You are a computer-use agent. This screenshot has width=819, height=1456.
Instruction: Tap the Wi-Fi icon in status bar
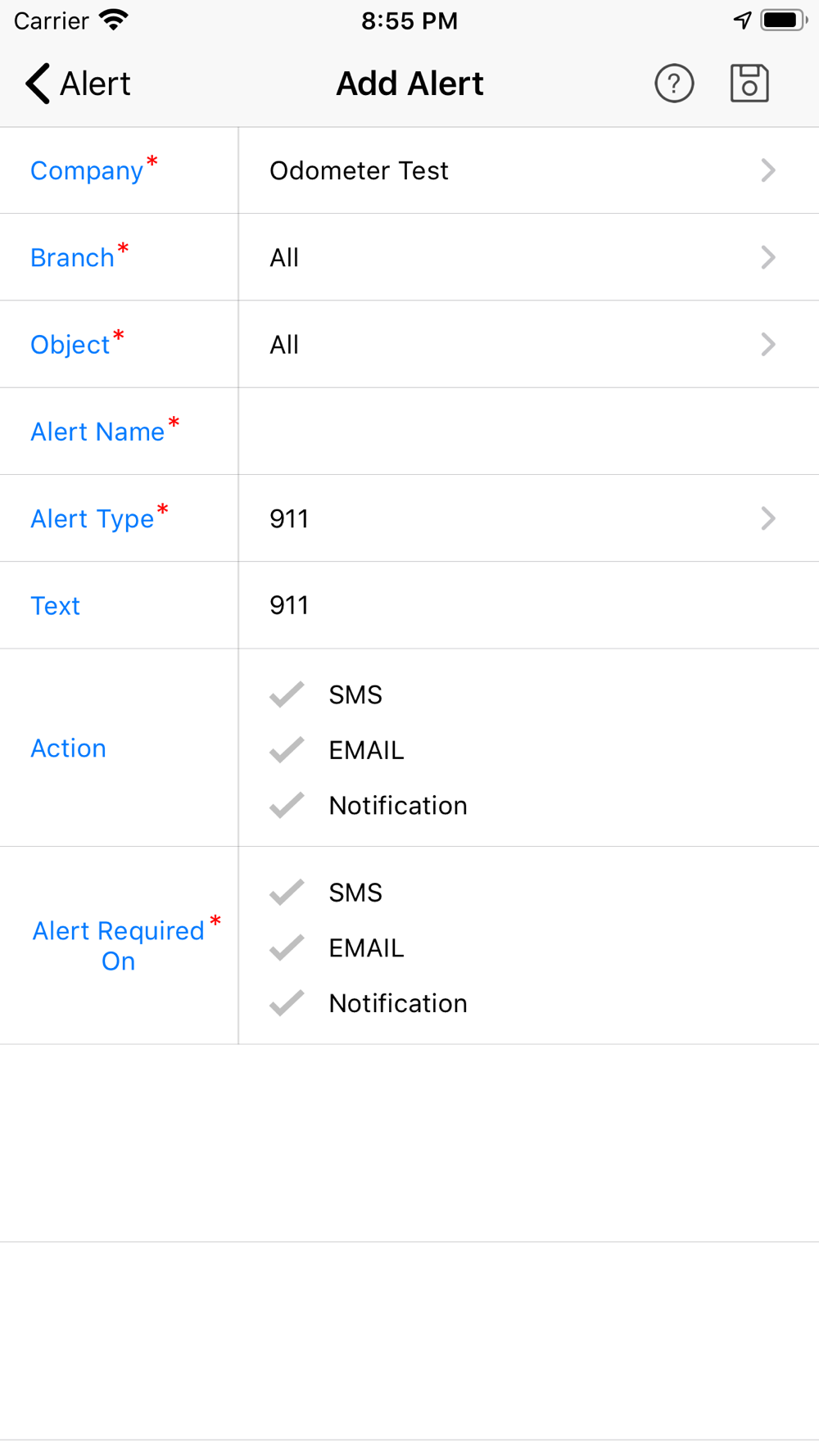click(x=114, y=20)
